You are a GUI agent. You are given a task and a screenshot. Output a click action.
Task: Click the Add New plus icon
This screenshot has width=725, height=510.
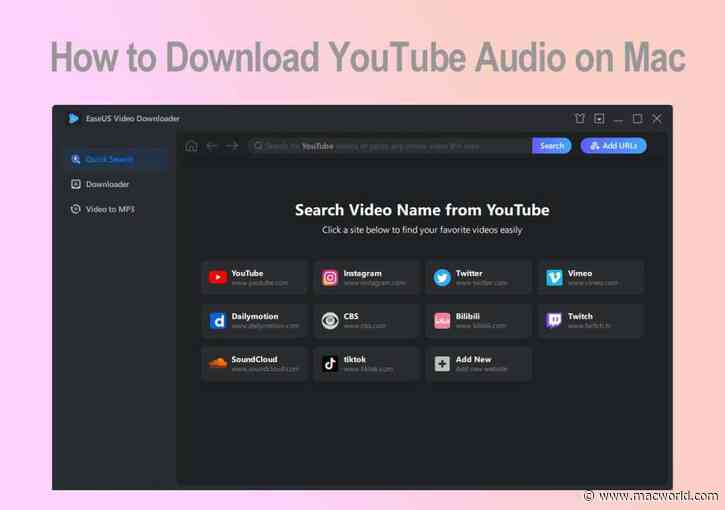point(442,363)
